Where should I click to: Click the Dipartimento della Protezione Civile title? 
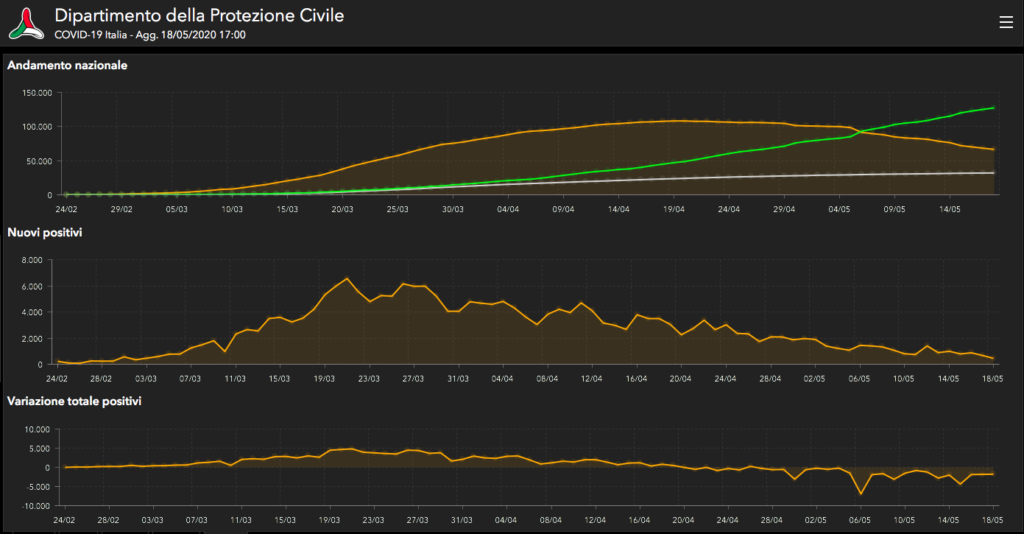coord(199,16)
